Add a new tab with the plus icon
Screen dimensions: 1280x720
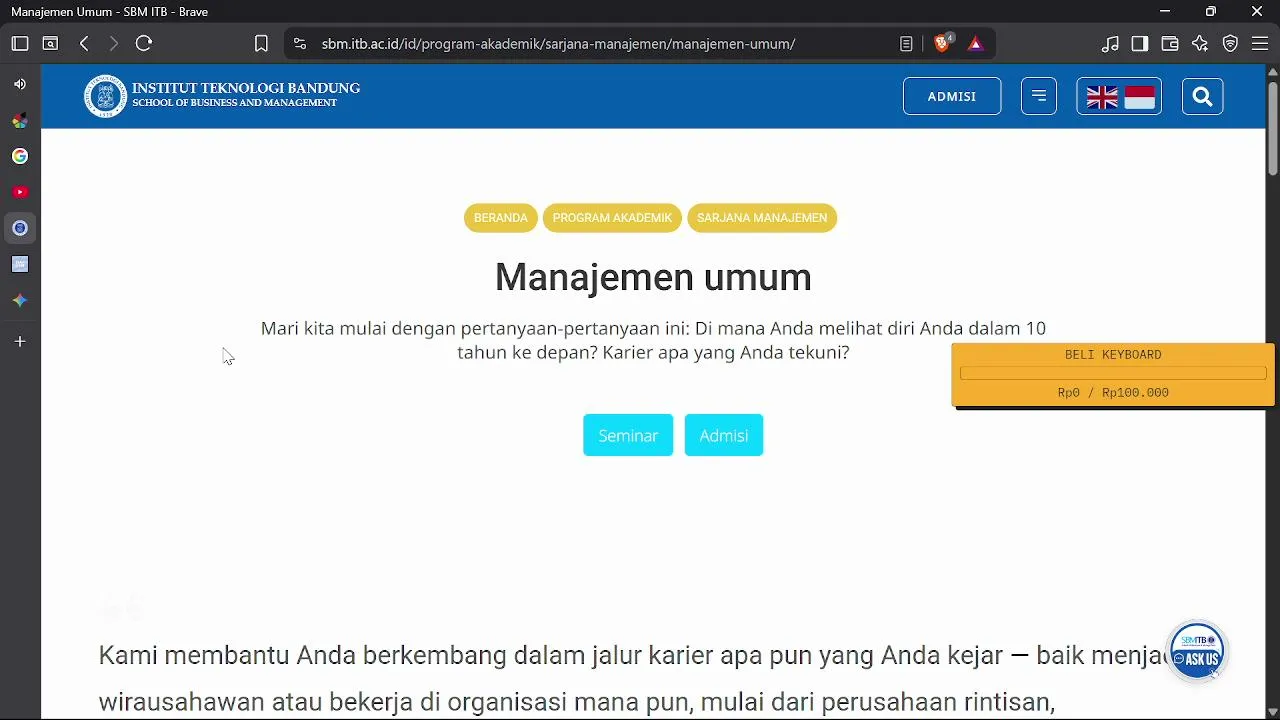20,342
